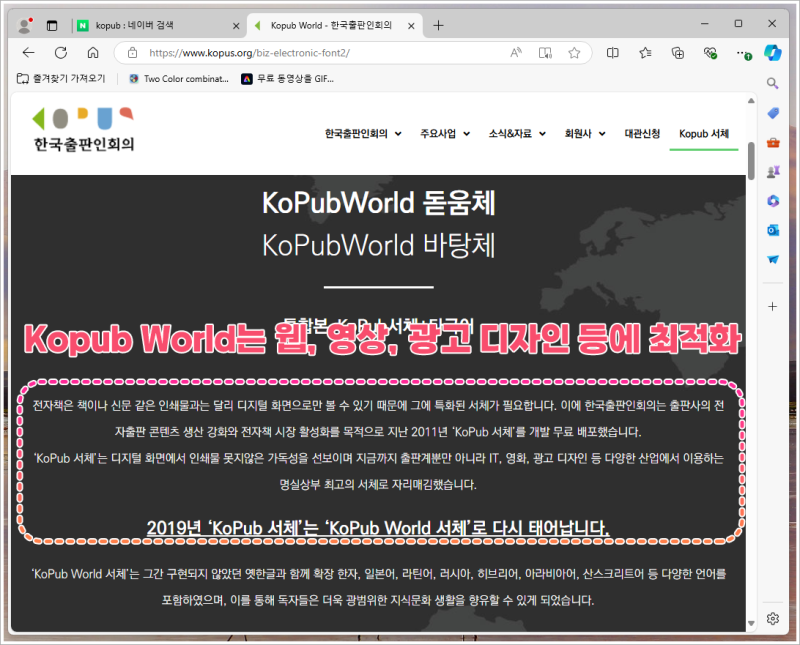
Task: Open sidebar Microsoft 365 icon
Action: [773, 201]
